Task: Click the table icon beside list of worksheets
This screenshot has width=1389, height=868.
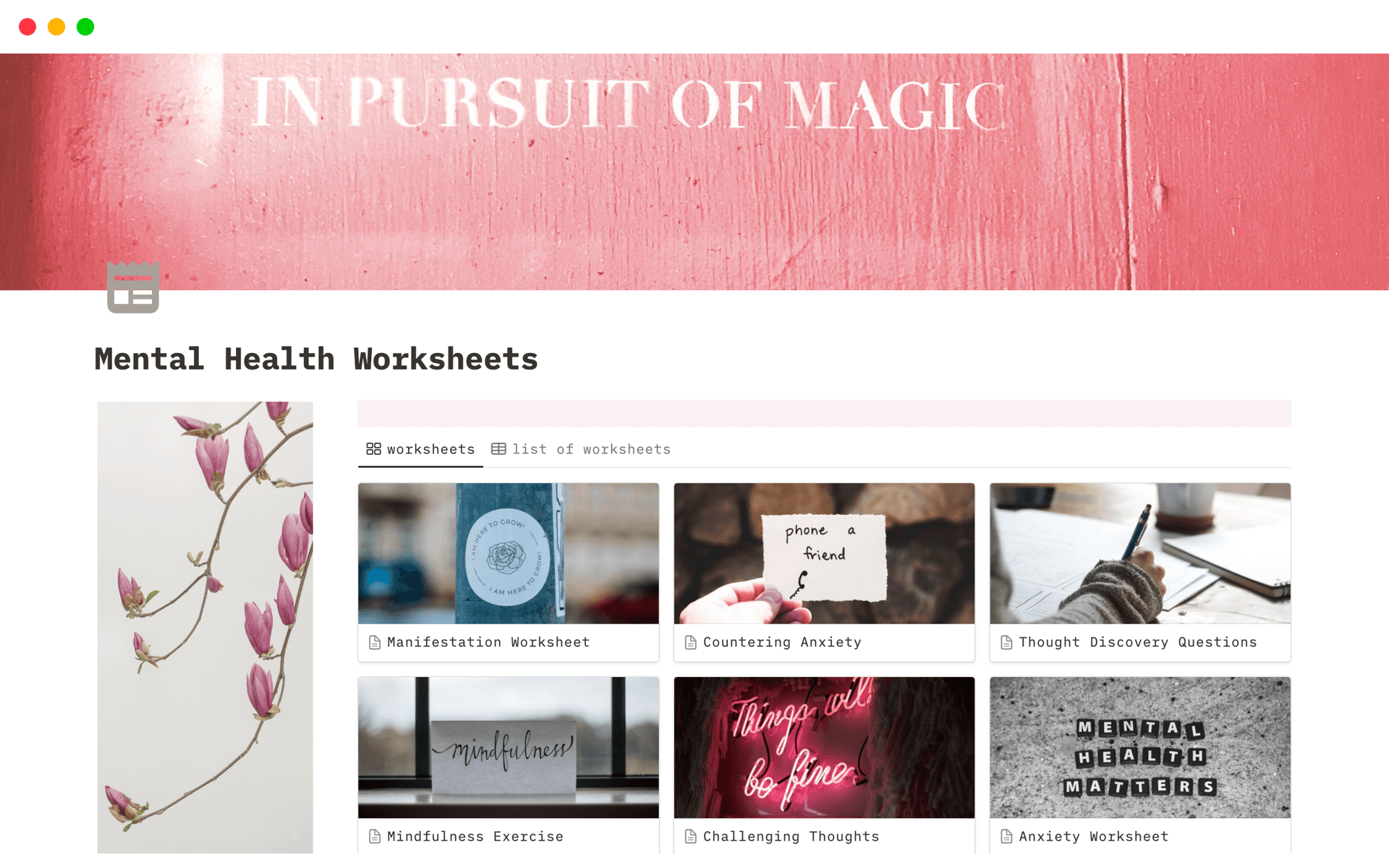Action: tap(498, 449)
